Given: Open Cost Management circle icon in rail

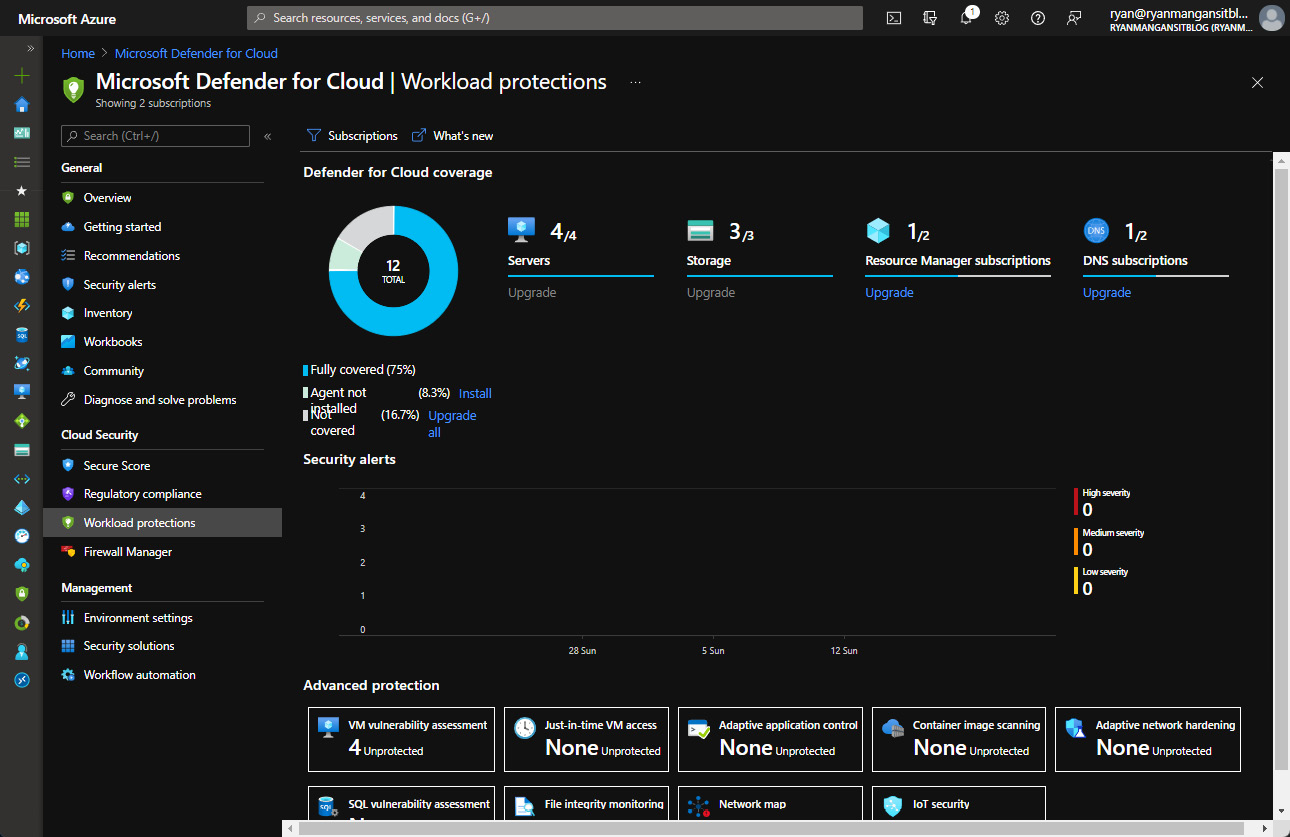Looking at the screenshot, I should [x=22, y=623].
